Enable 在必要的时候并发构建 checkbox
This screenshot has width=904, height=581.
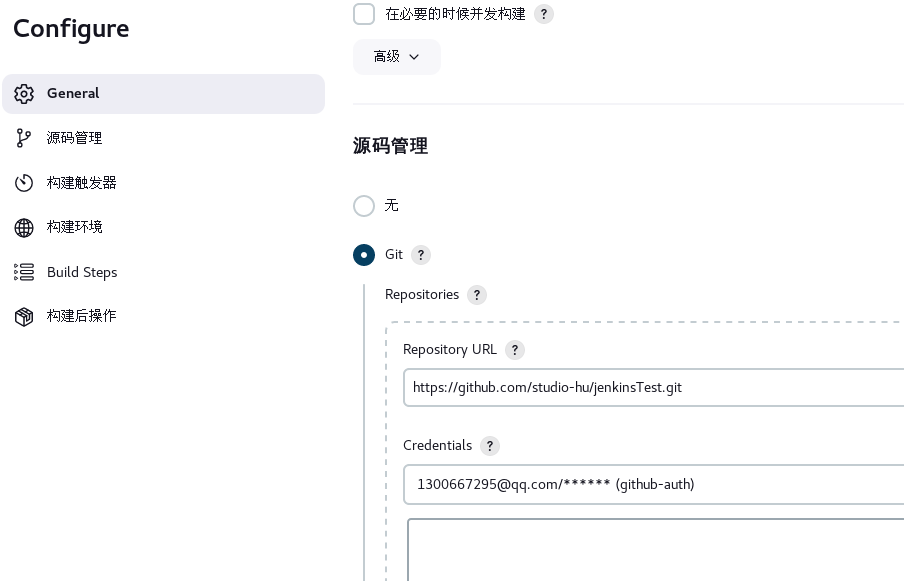point(364,14)
